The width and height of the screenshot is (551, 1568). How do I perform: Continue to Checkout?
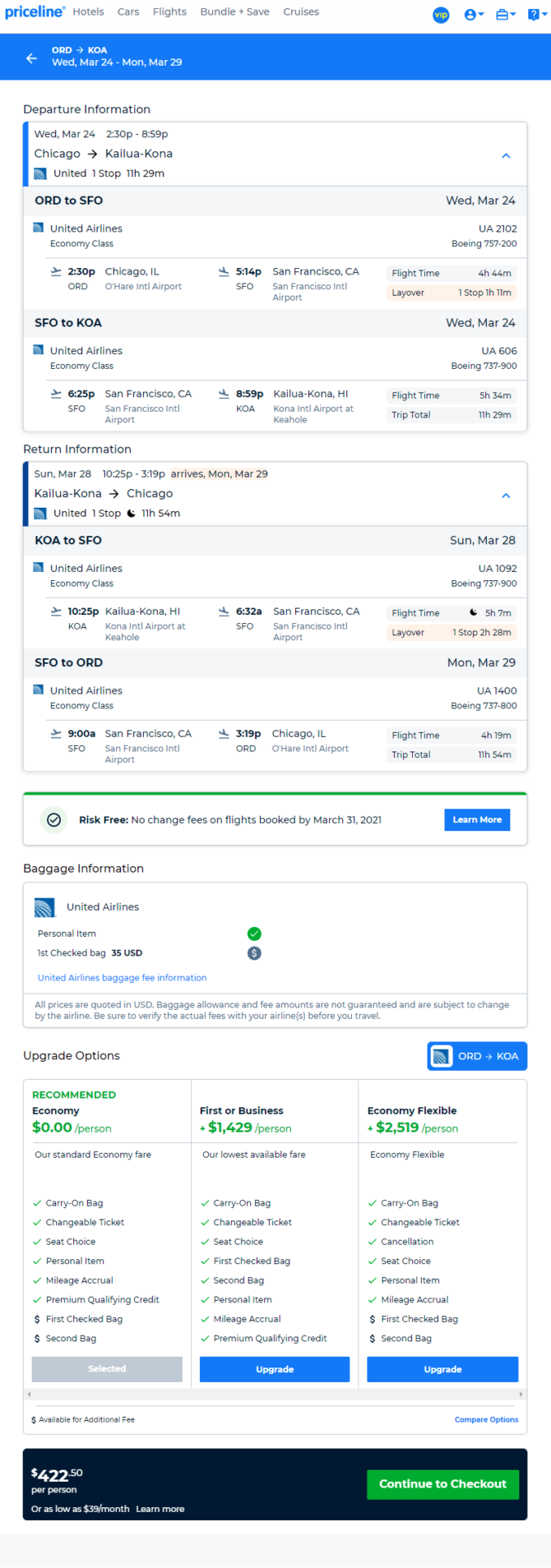[442, 1483]
